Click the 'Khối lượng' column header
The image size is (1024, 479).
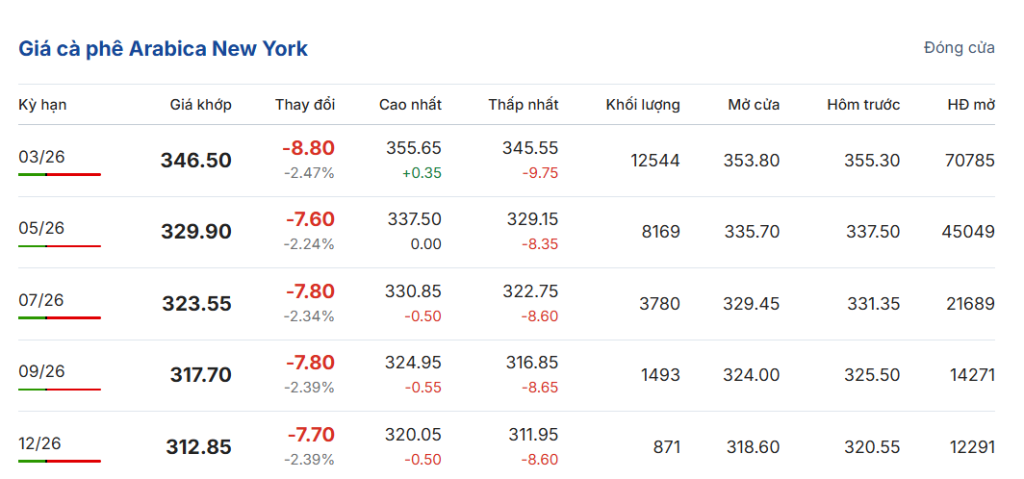(643, 105)
